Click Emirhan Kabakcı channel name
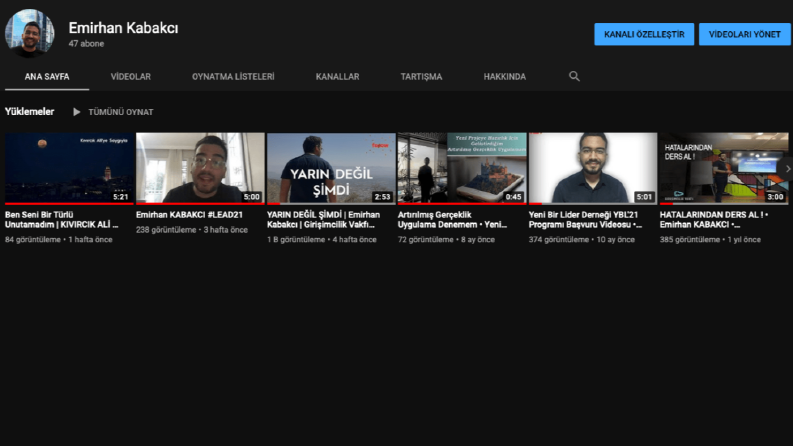The height and width of the screenshot is (446, 793). coord(123,28)
